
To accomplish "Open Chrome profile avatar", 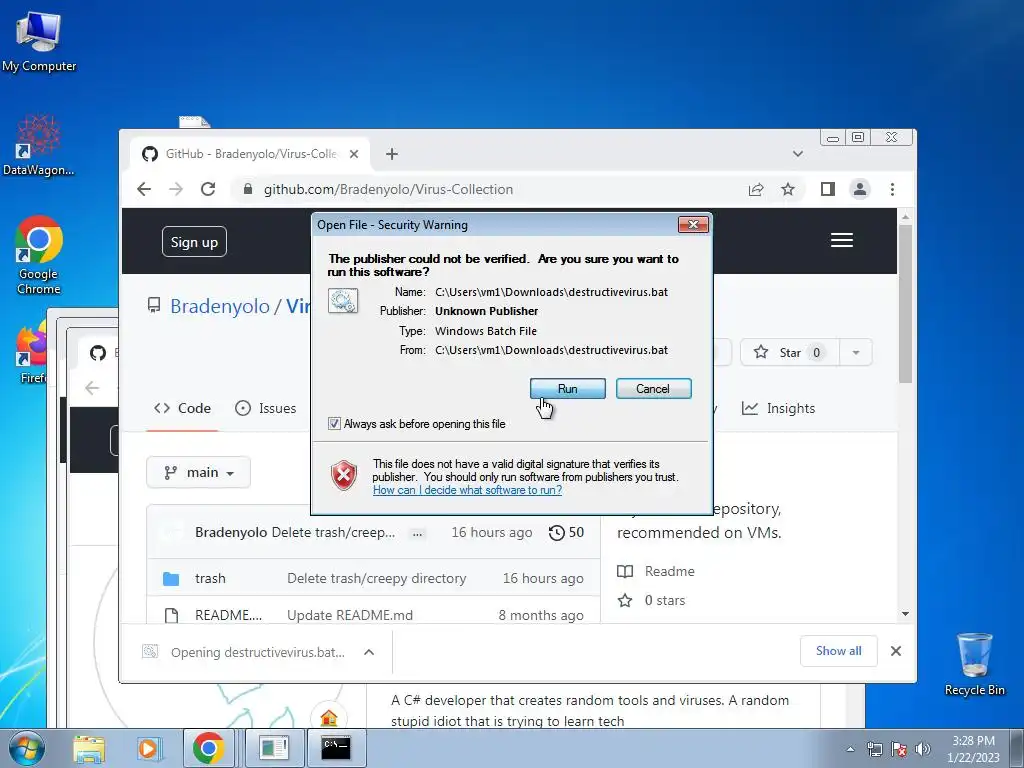I will pos(859,189).
